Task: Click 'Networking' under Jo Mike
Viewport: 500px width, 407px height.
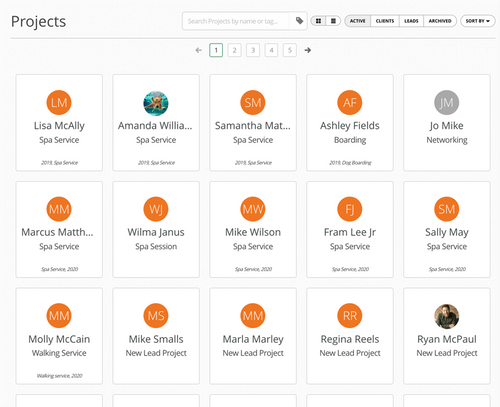Action: [447, 140]
